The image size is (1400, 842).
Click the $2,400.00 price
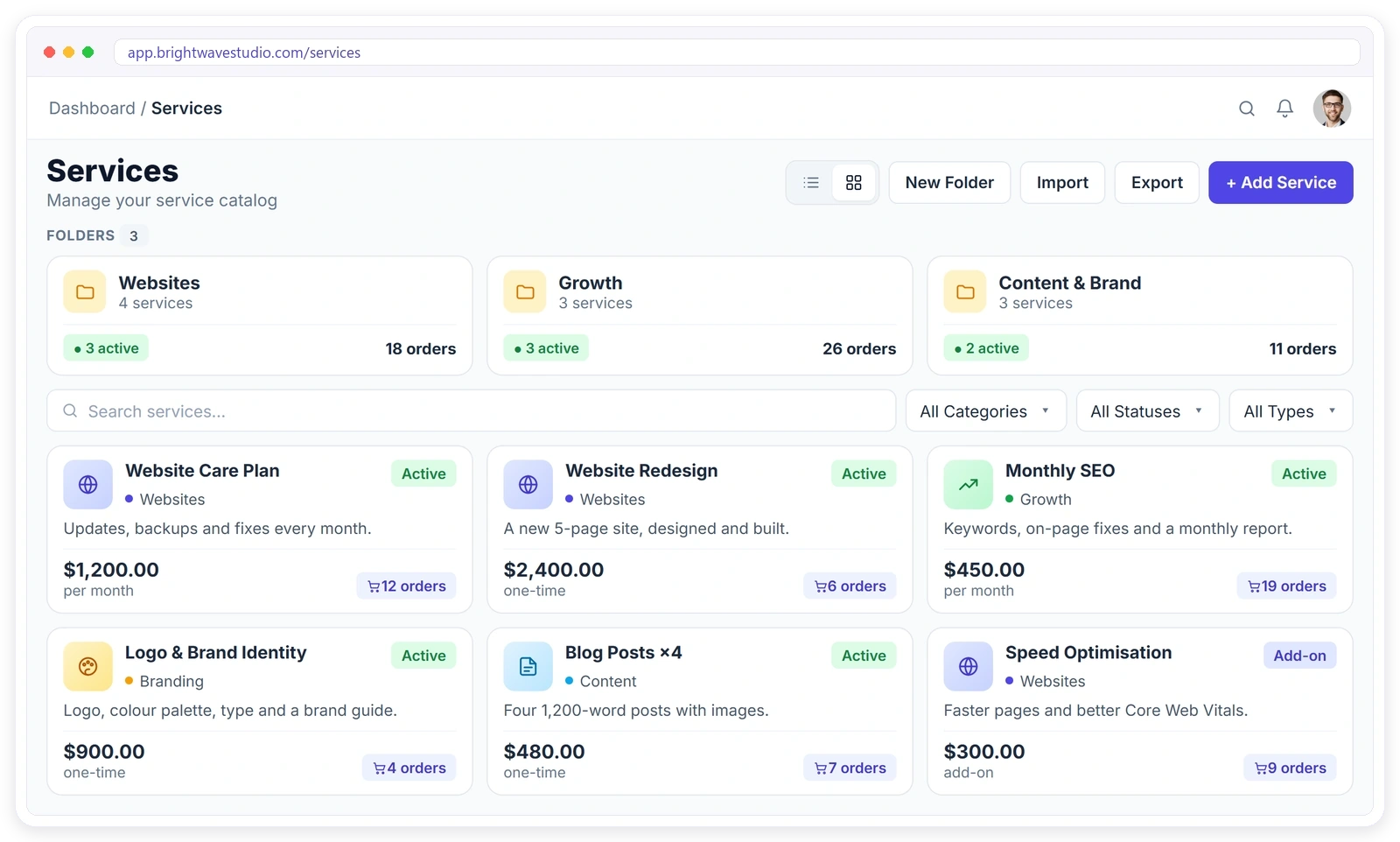(x=554, y=570)
